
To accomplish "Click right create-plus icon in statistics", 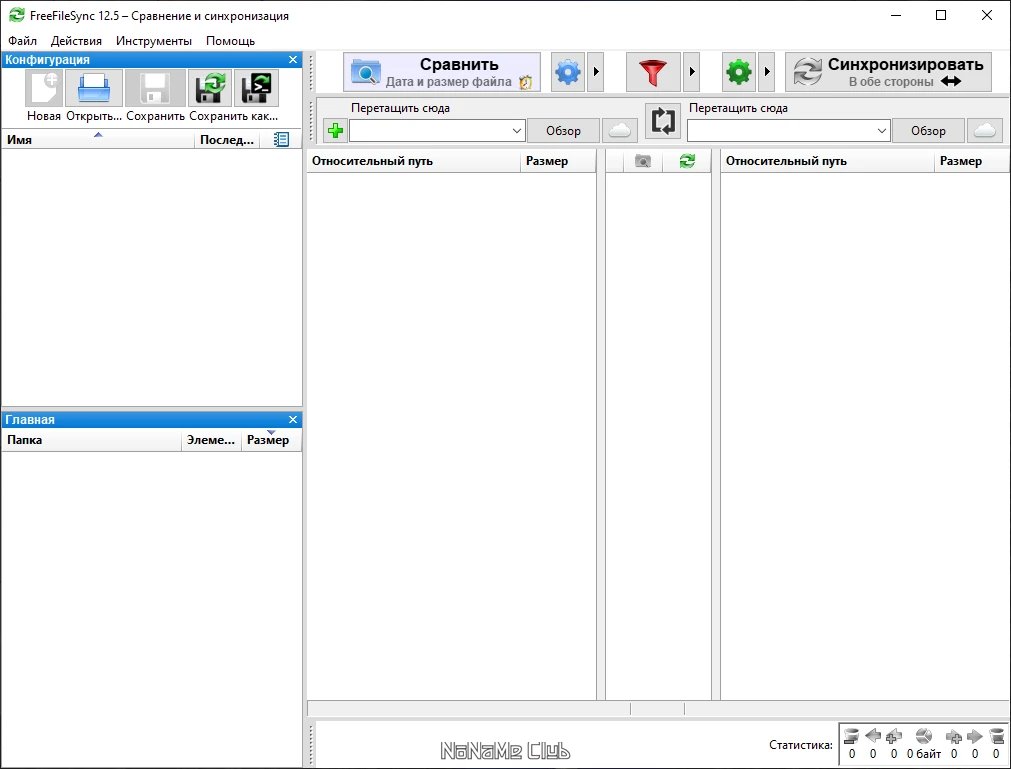I will [x=954, y=736].
